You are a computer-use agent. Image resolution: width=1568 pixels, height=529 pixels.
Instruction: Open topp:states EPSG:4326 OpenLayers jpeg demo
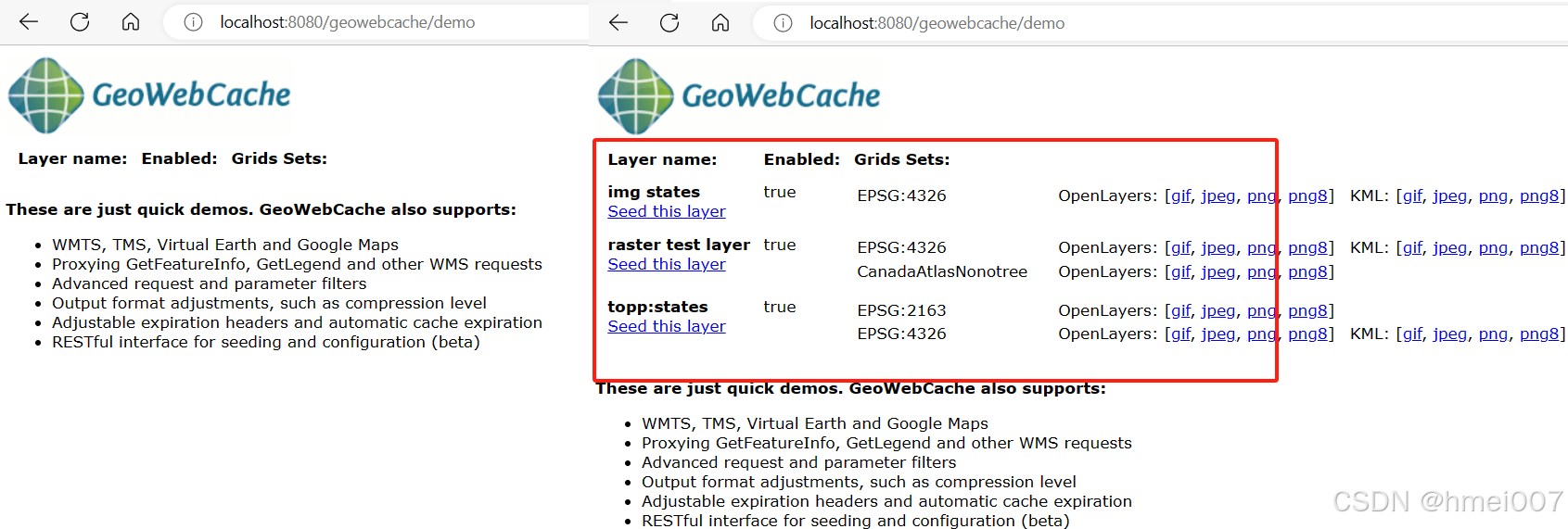coord(1218,334)
